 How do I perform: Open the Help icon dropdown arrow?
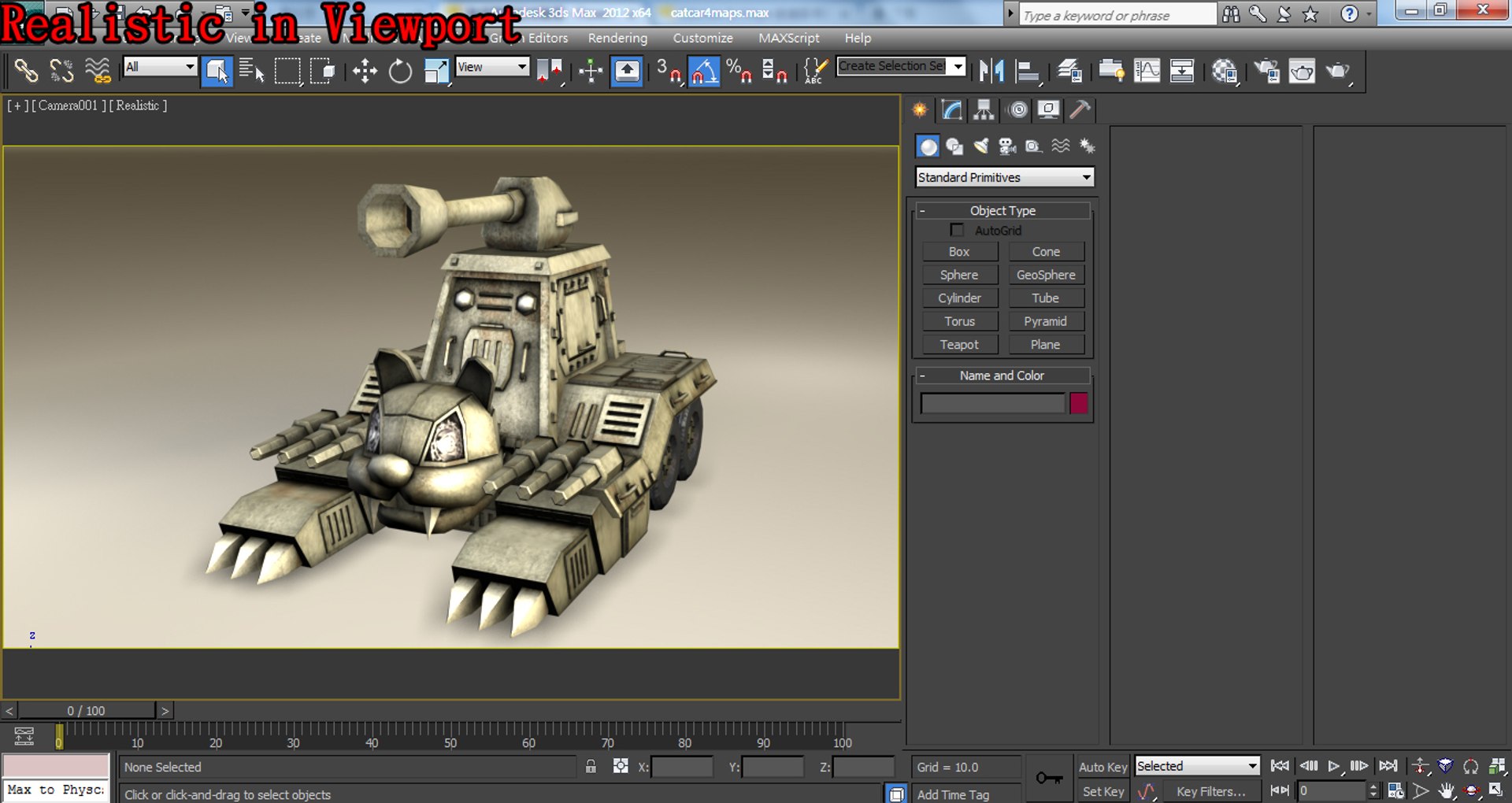1369,14
